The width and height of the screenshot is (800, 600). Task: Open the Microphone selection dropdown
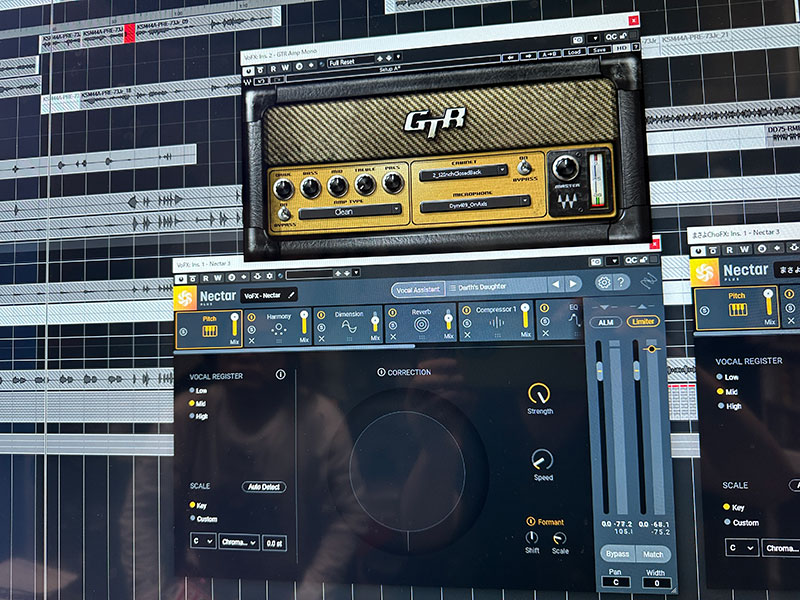[474, 204]
